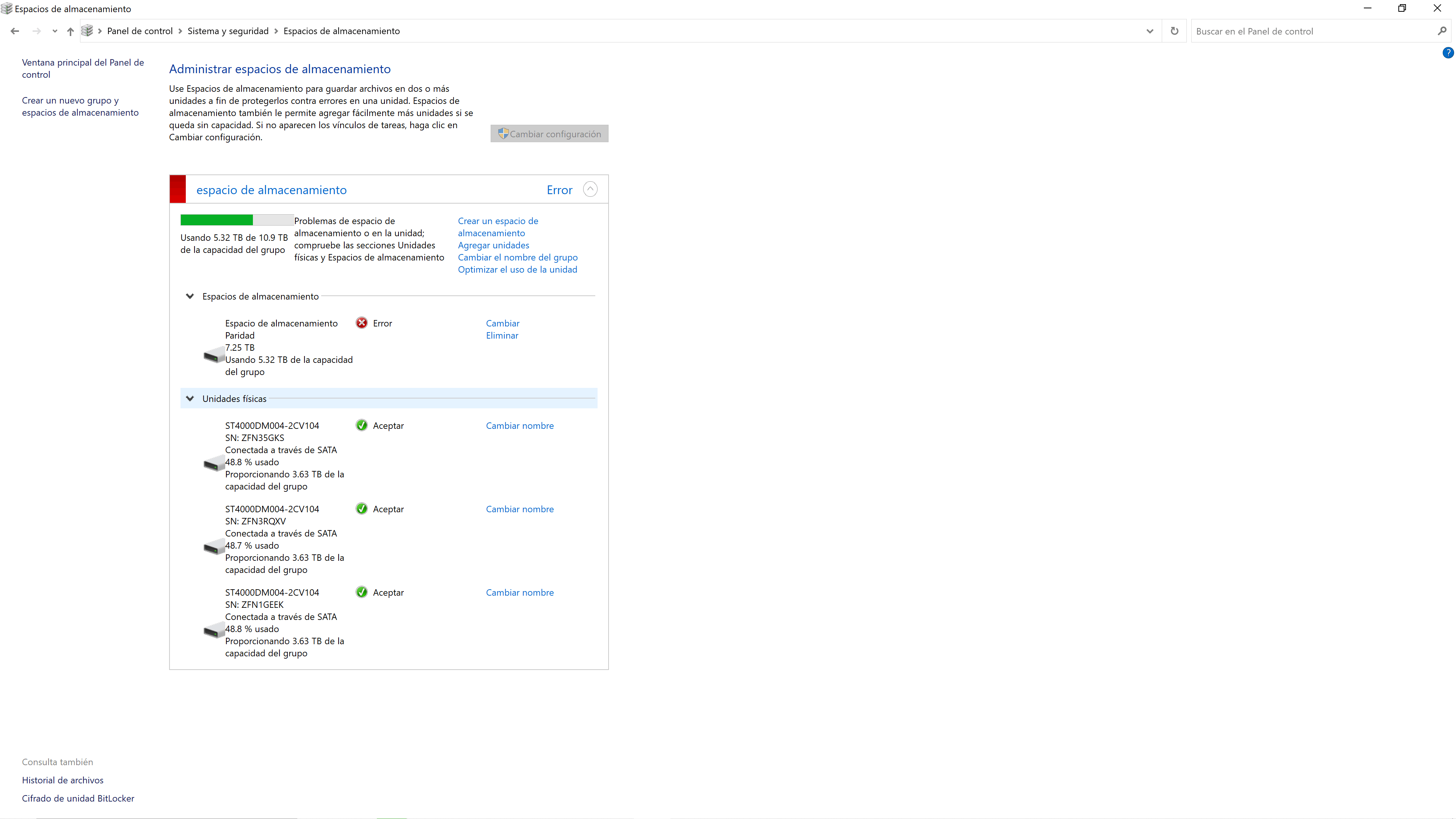Click the up-one-level arrow icon
The image size is (1456, 819).
click(70, 31)
